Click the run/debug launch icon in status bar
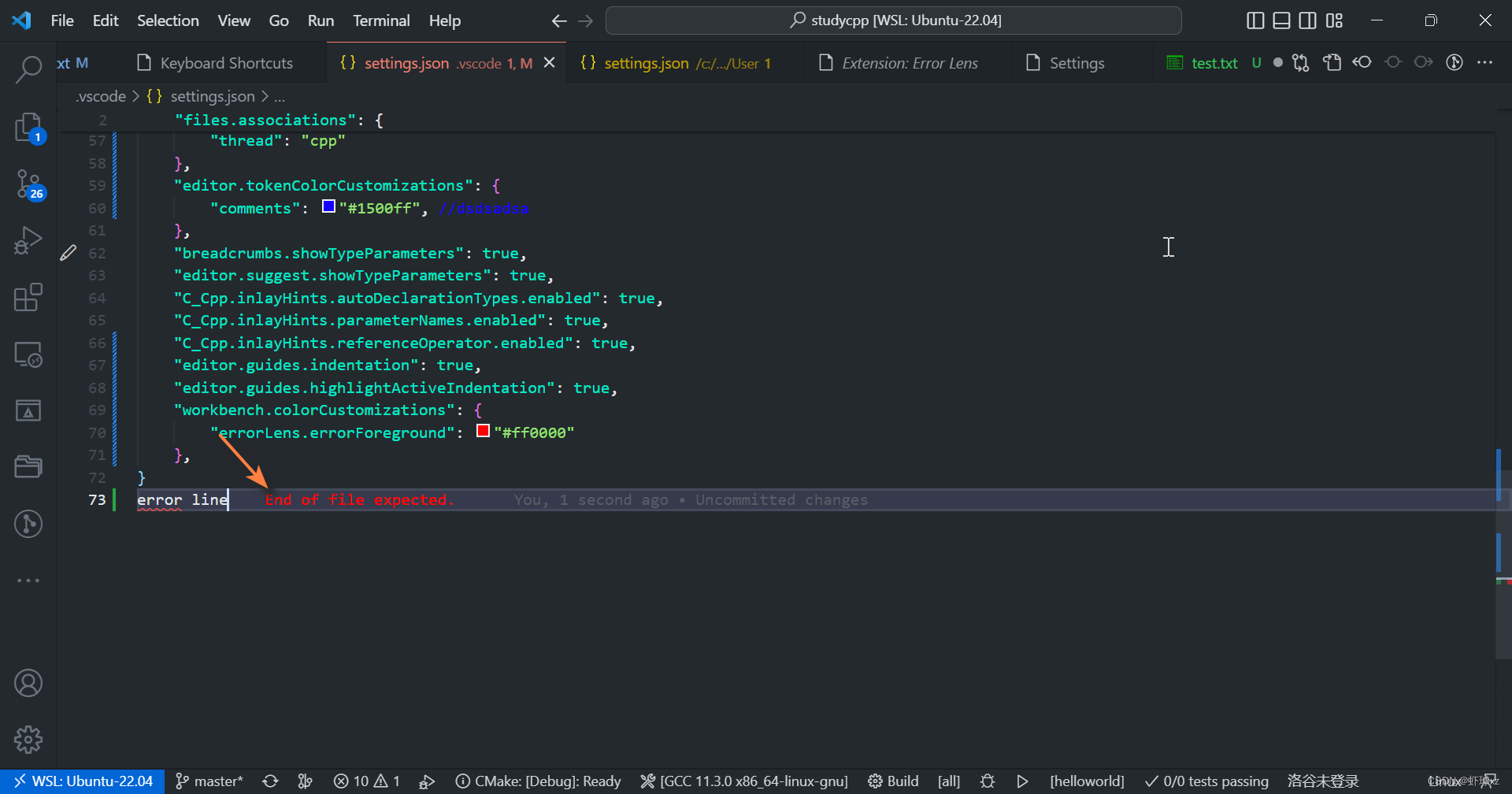The height and width of the screenshot is (794, 1512). 427,781
